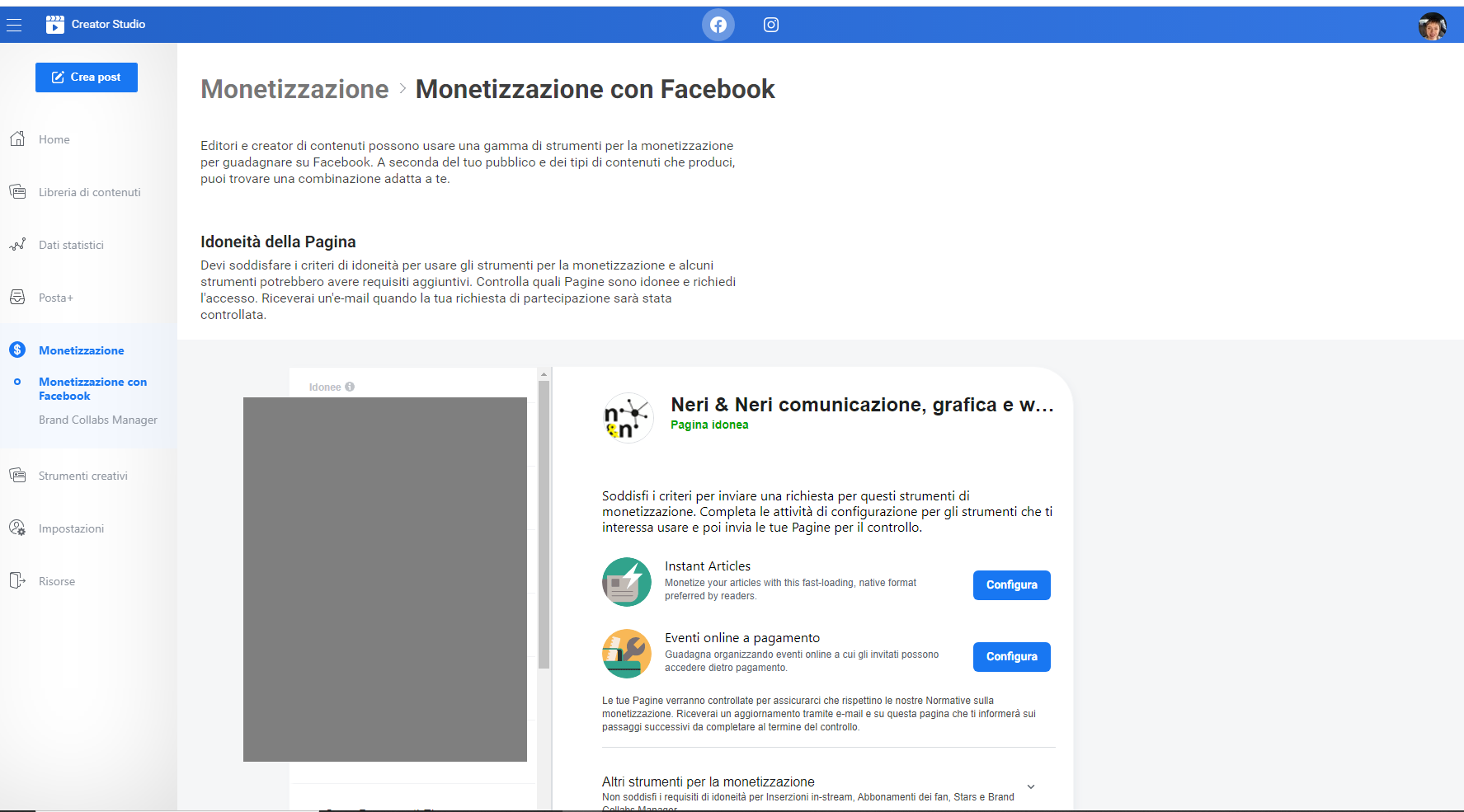Click the 'Instant Articles' label
This screenshot has height=812, width=1464.
click(708, 566)
